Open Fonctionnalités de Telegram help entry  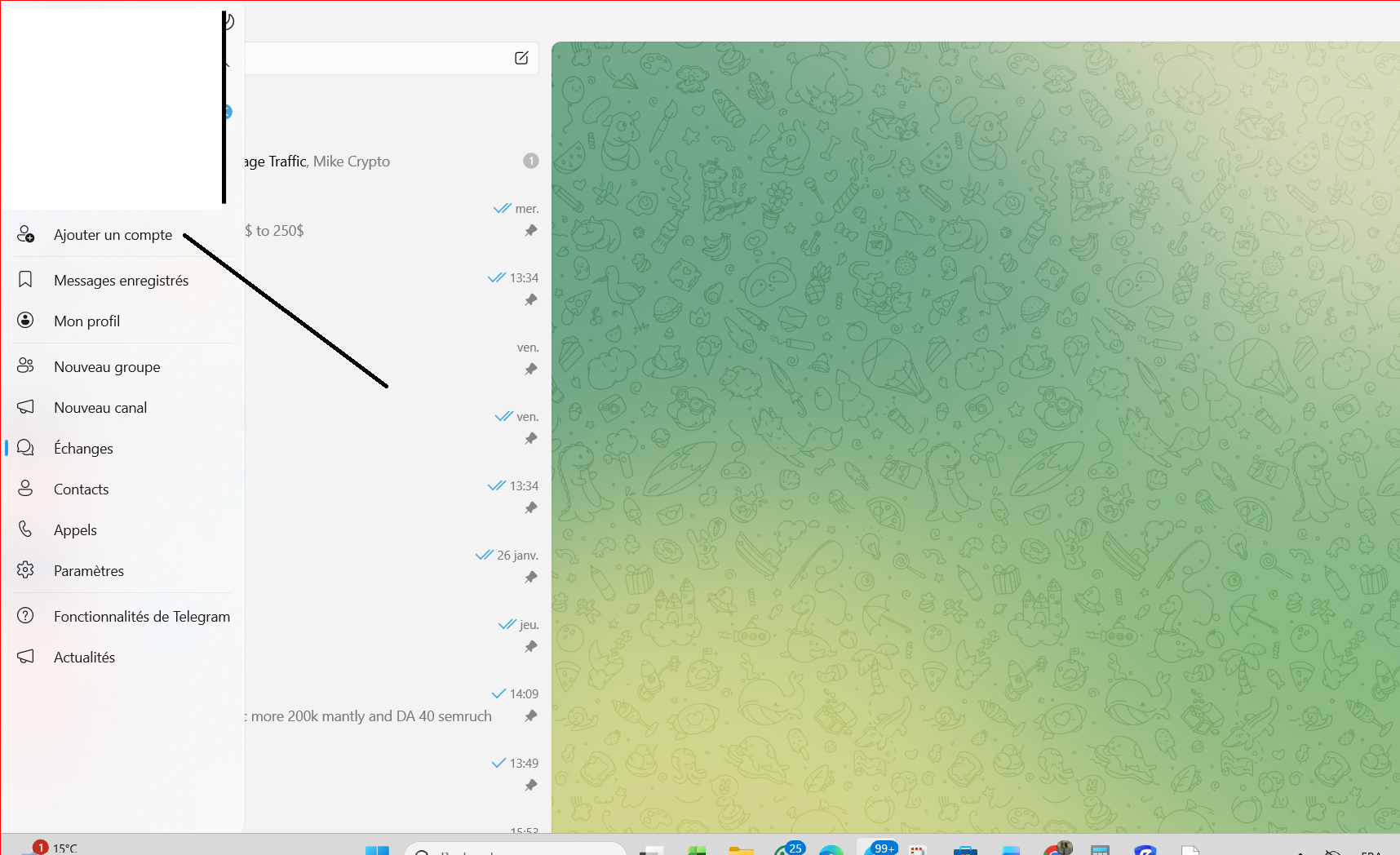122,616
